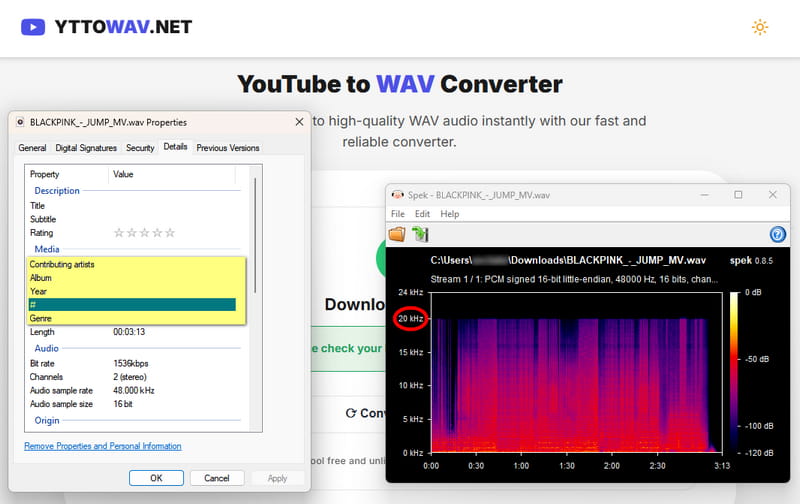Maximize the Spek window
The height and width of the screenshot is (504, 800).
tap(738, 195)
